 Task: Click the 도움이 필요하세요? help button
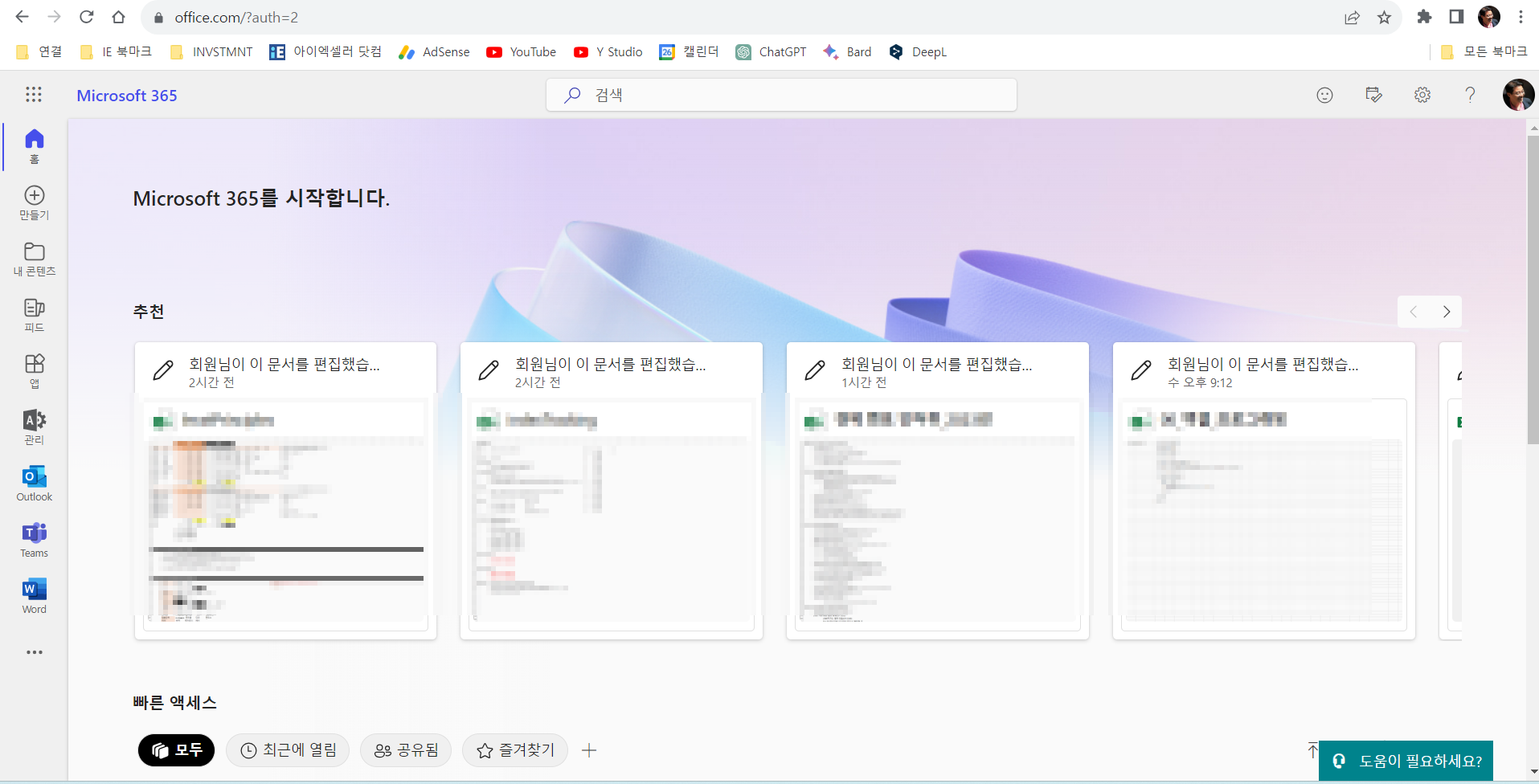click(x=1406, y=761)
